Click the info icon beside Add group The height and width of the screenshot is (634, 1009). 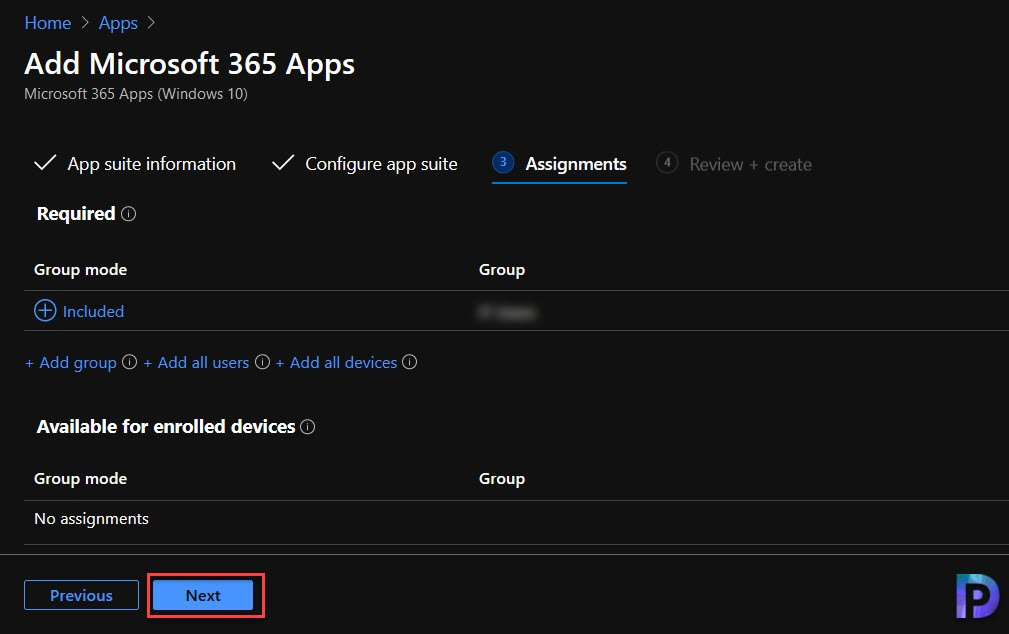129,362
